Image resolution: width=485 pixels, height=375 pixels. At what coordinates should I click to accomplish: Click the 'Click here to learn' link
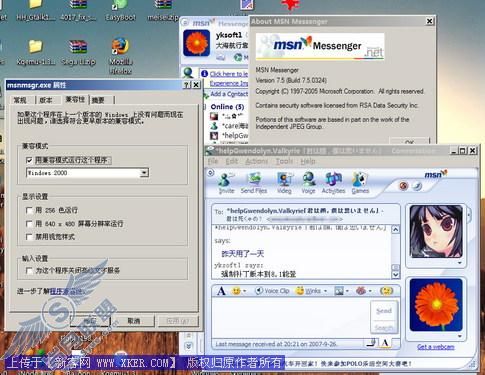pyautogui.click(x=229, y=74)
